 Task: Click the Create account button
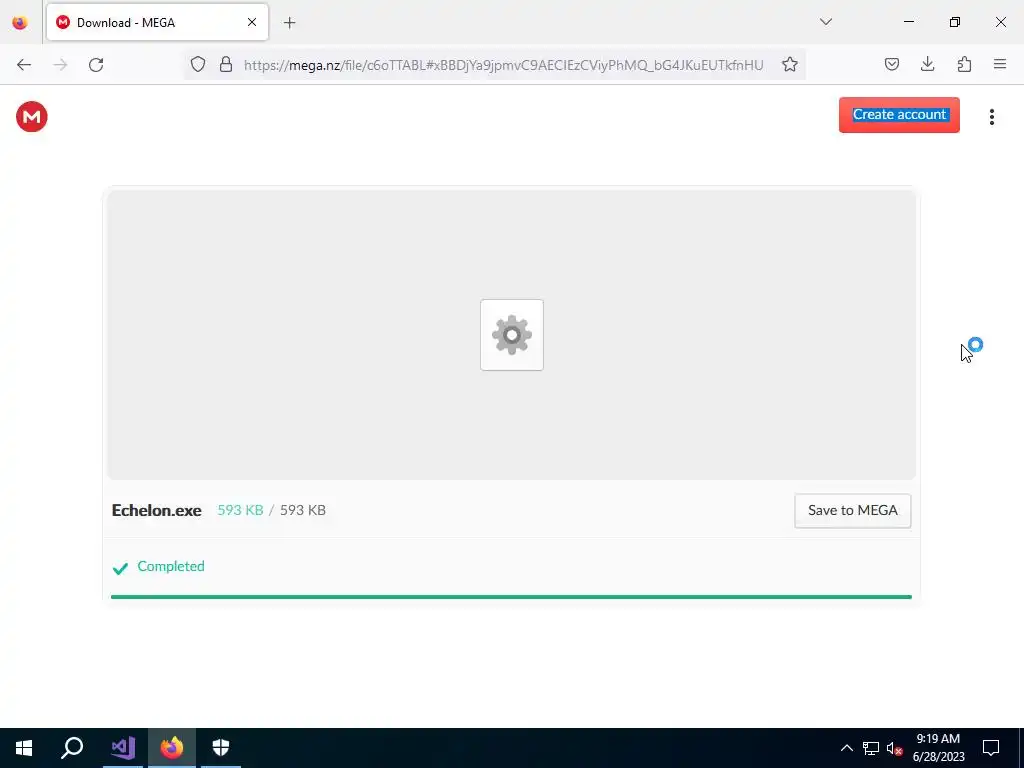(899, 114)
